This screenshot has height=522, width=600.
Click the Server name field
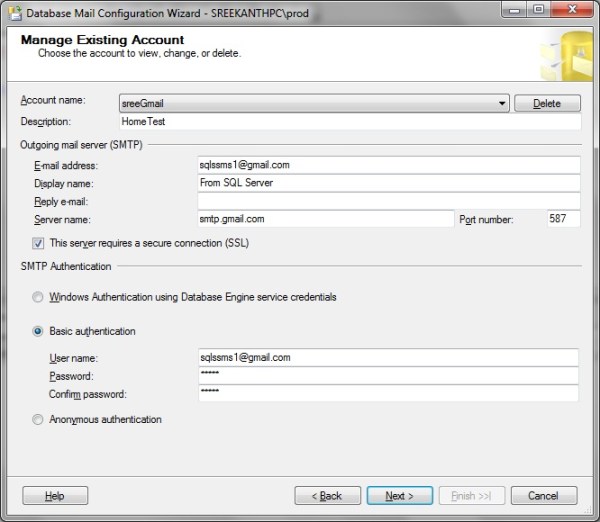pos(325,219)
